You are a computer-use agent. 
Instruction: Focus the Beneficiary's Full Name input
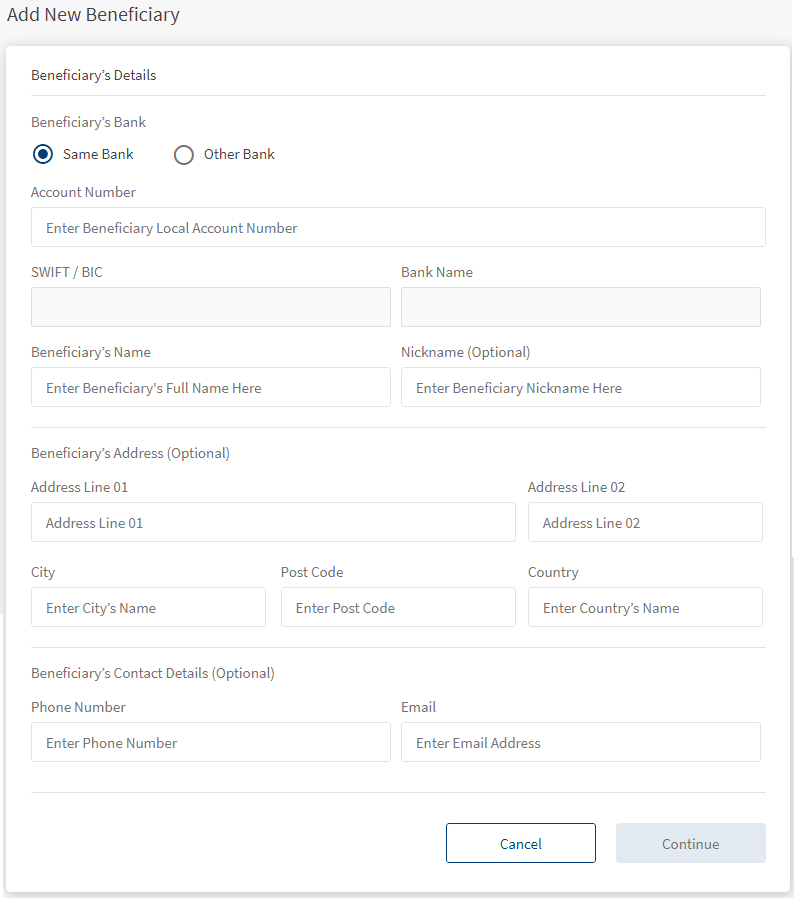pos(211,388)
